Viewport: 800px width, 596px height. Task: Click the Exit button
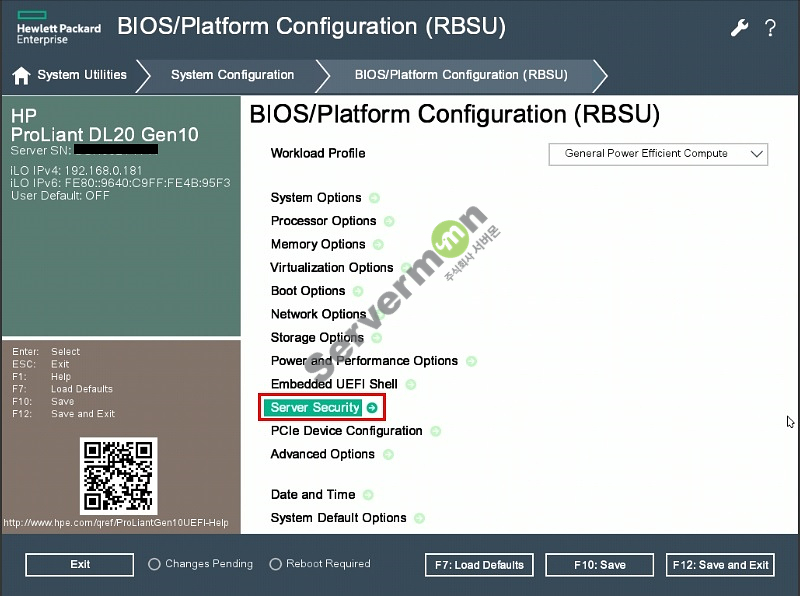[80, 564]
